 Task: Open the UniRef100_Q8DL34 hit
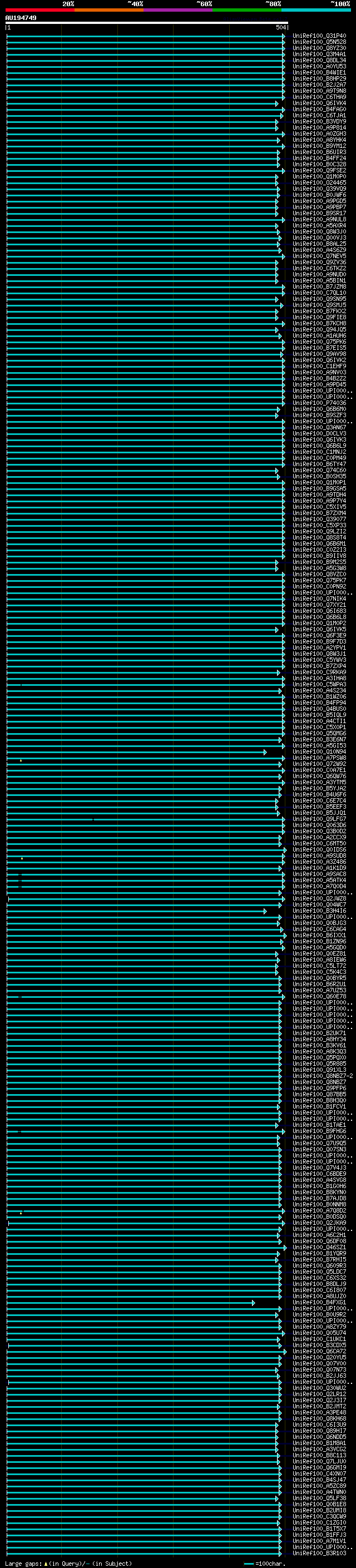pyautogui.click(x=319, y=60)
